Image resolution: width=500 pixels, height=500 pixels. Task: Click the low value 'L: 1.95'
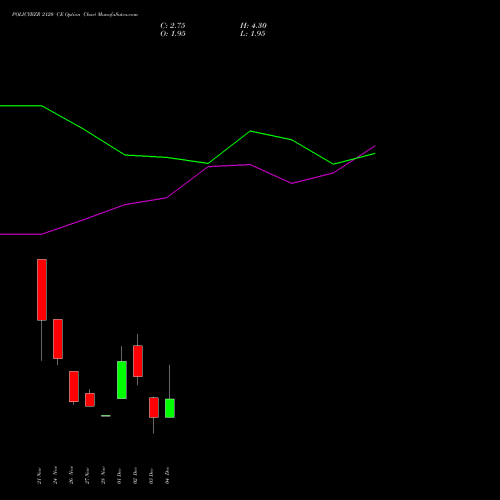click(252, 34)
